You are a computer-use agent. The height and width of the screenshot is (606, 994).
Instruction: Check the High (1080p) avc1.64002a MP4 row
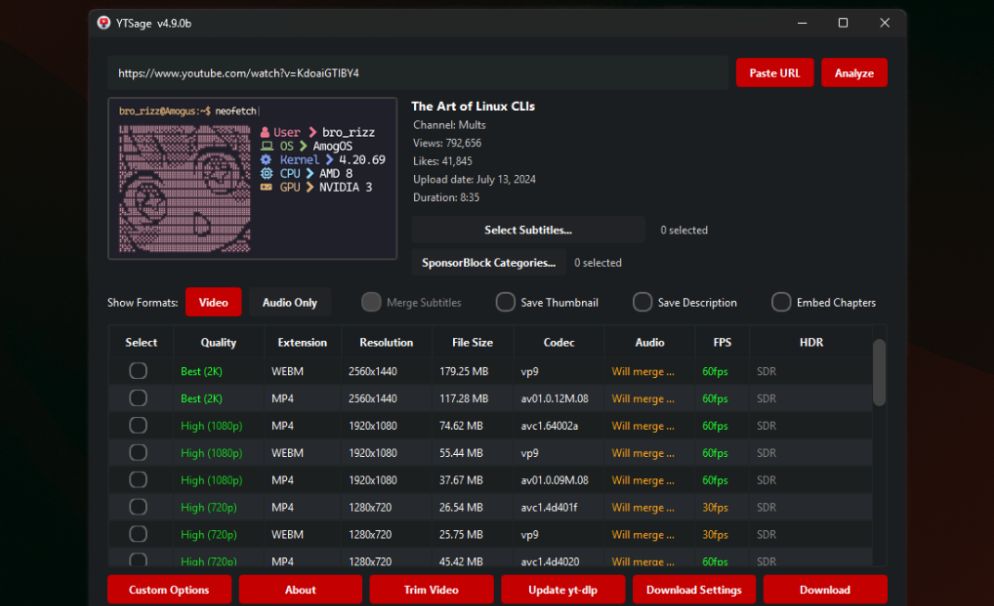(x=138, y=425)
